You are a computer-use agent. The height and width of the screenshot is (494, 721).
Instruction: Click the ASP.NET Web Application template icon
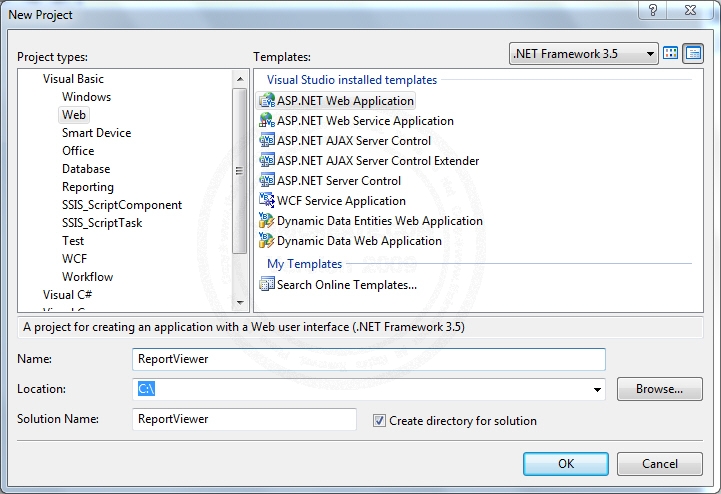267,101
